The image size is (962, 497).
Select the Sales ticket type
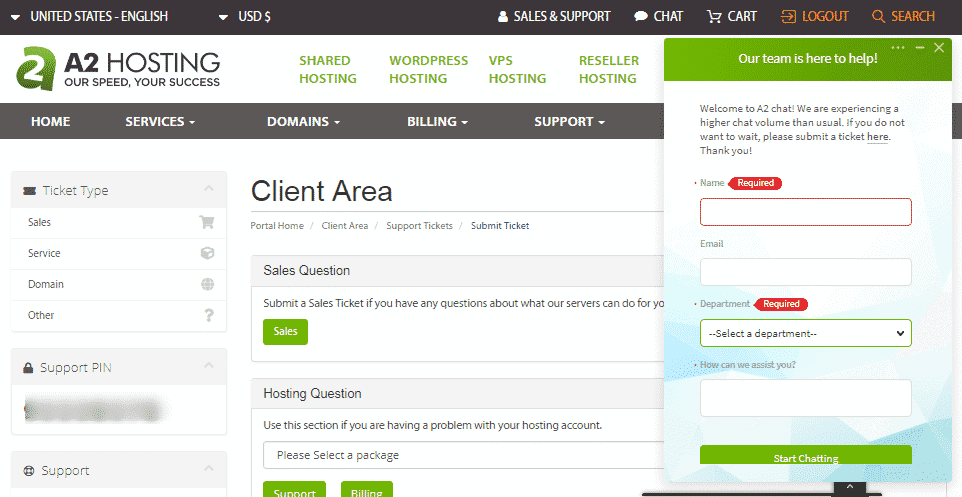tap(119, 223)
